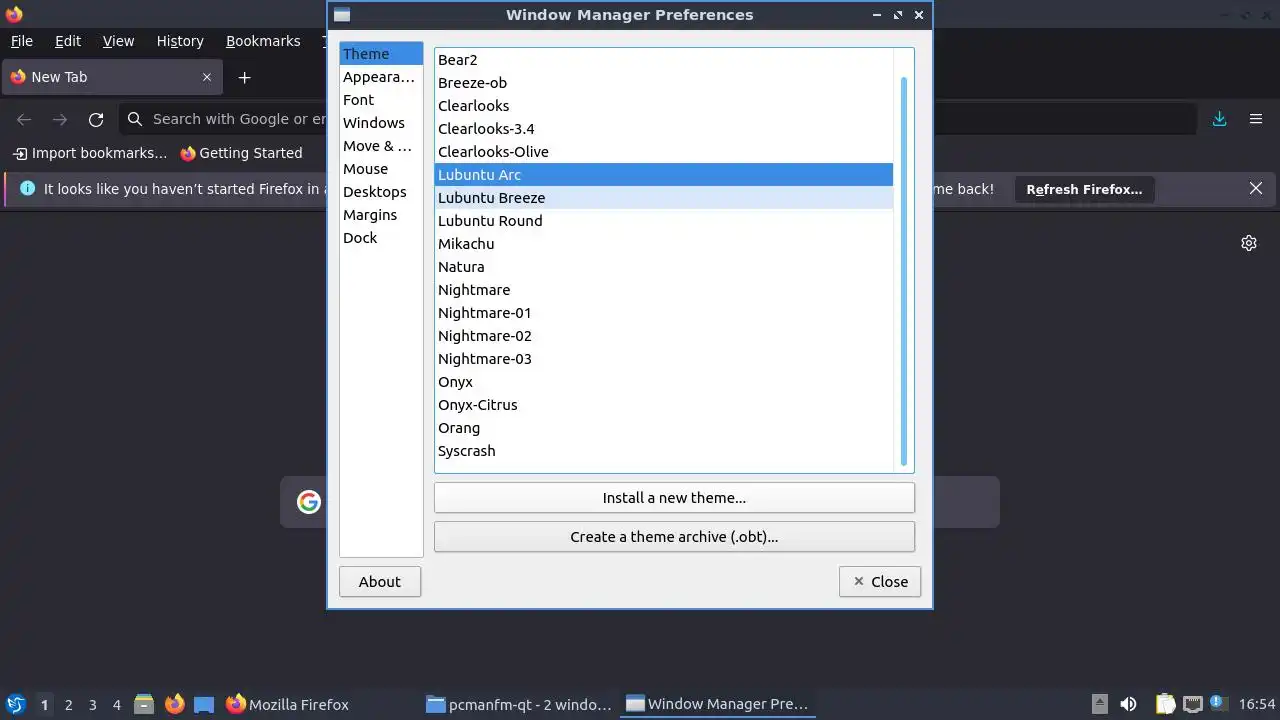
Task: Select the Theme category in sidebar
Action: click(381, 54)
